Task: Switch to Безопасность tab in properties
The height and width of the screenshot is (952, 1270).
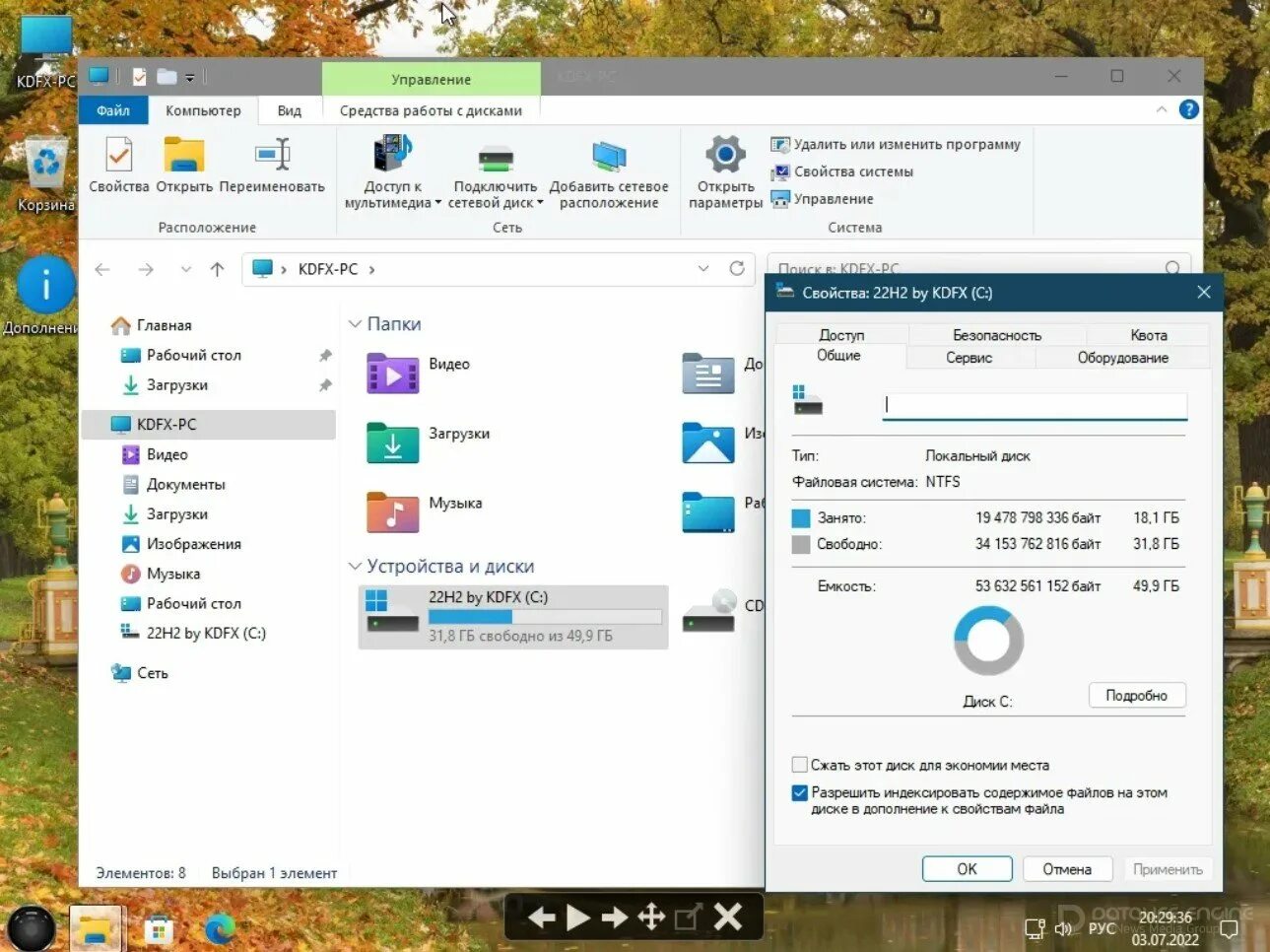Action: [x=996, y=335]
